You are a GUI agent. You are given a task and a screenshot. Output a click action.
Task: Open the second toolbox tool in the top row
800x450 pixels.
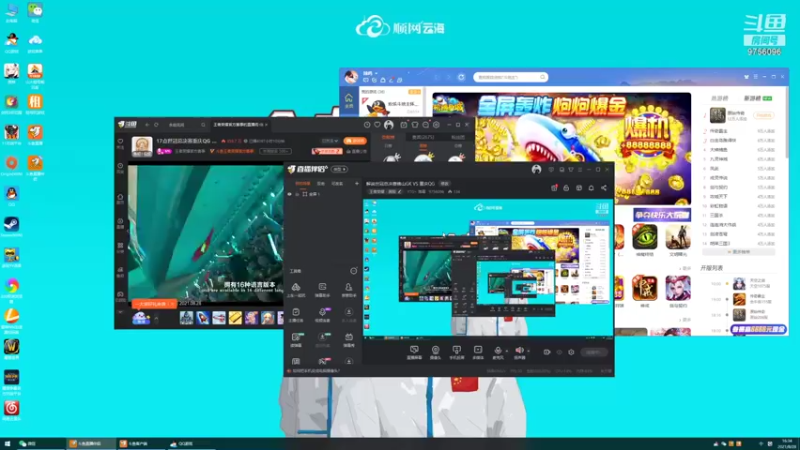pyautogui.click(x=322, y=290)
